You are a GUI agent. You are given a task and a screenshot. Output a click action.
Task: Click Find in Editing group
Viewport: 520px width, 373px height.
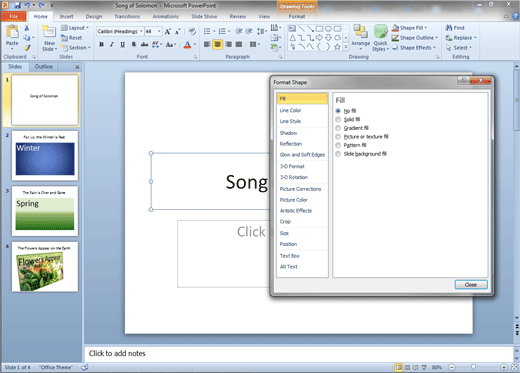click(455, 28)
